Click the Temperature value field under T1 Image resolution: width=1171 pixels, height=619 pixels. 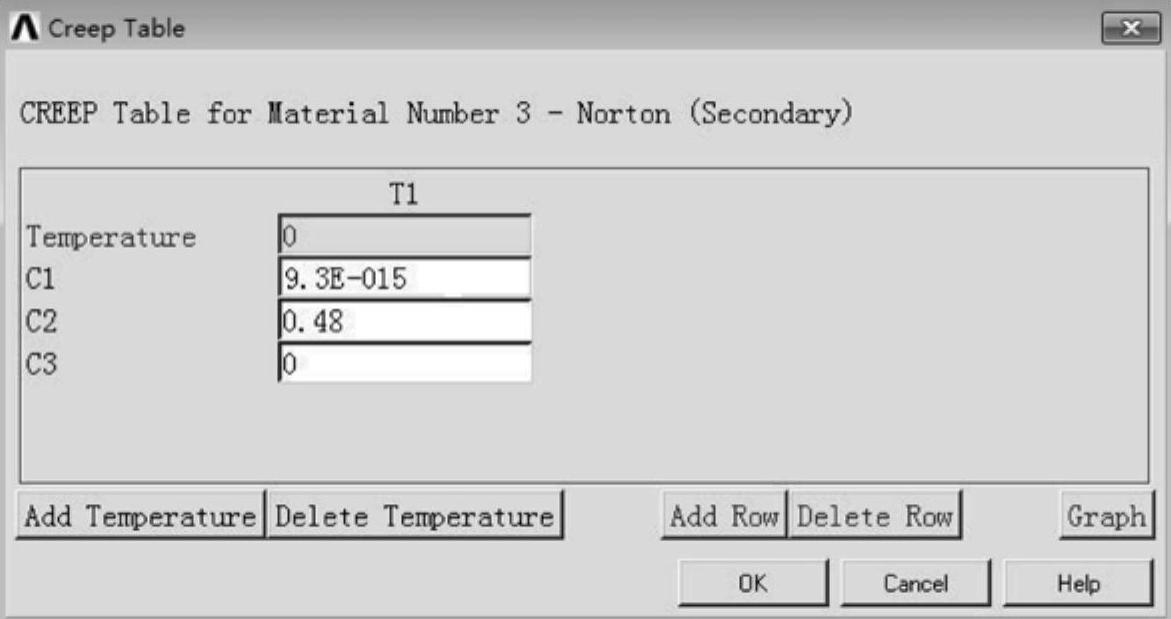[x=404, y=237]
